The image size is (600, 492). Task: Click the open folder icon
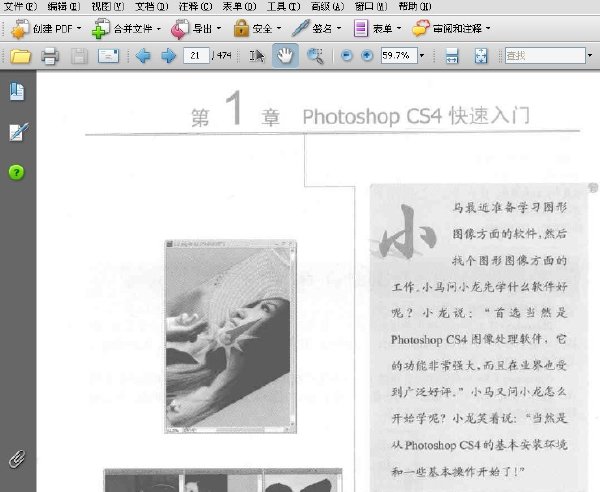[x=20, y=56]
